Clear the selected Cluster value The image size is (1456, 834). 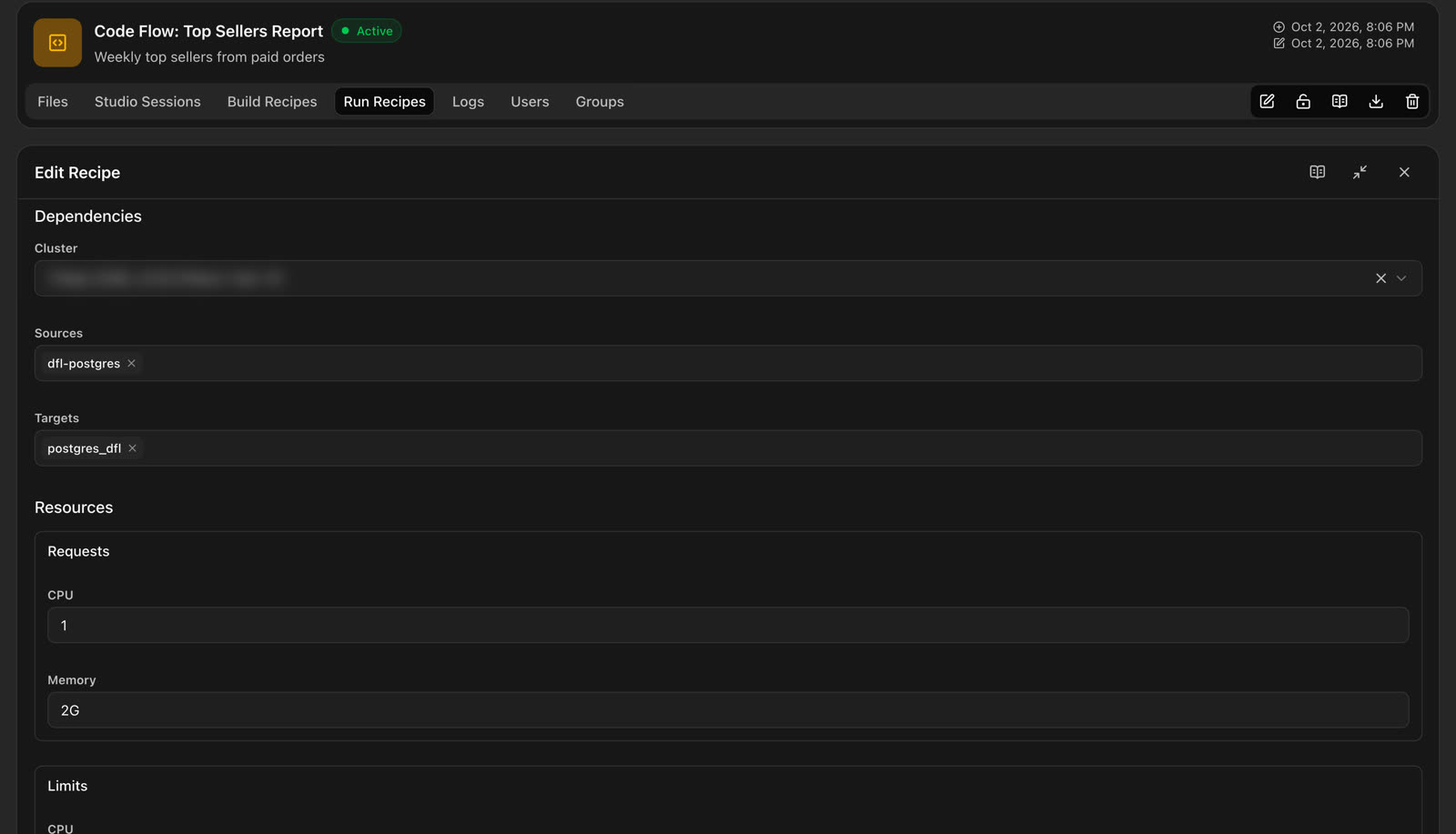tap(1380, 278)
